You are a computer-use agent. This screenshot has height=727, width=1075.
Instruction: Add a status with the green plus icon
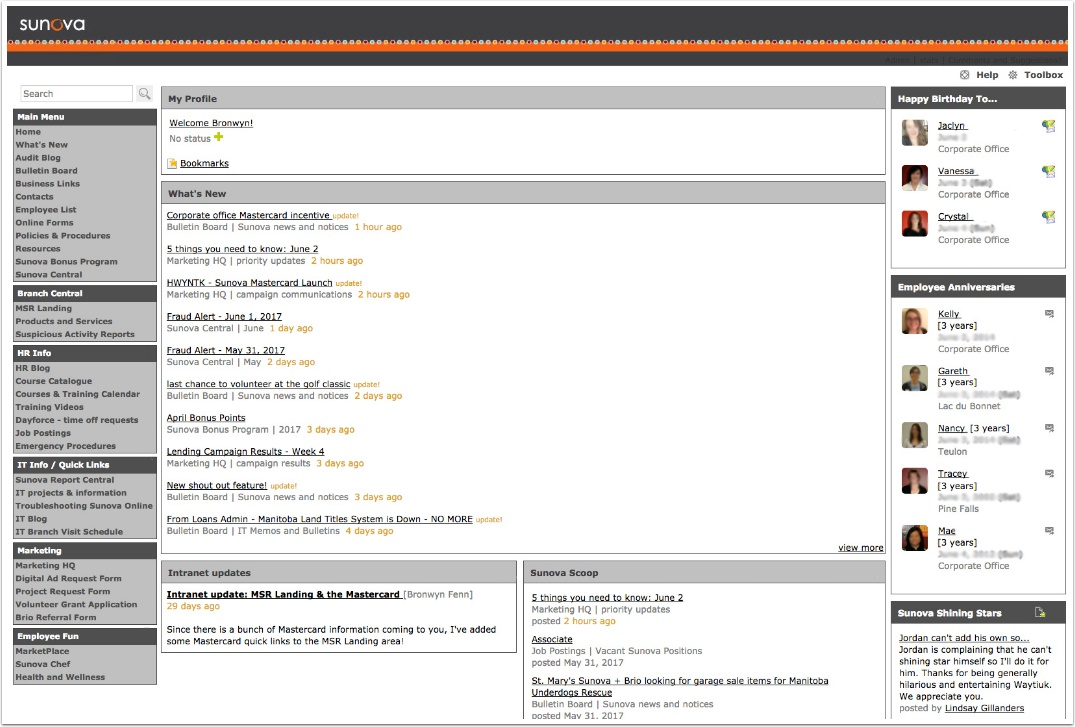point(218,137)
